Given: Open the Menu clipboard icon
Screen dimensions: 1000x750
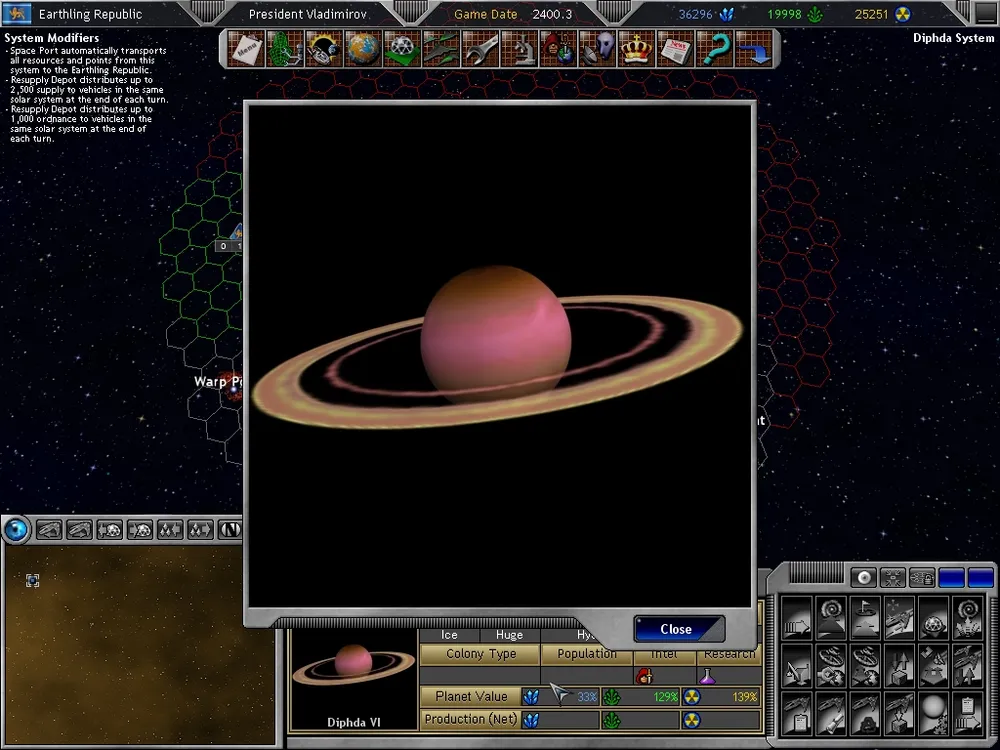Looking at the screenshot, I should [x=245, y=48].
